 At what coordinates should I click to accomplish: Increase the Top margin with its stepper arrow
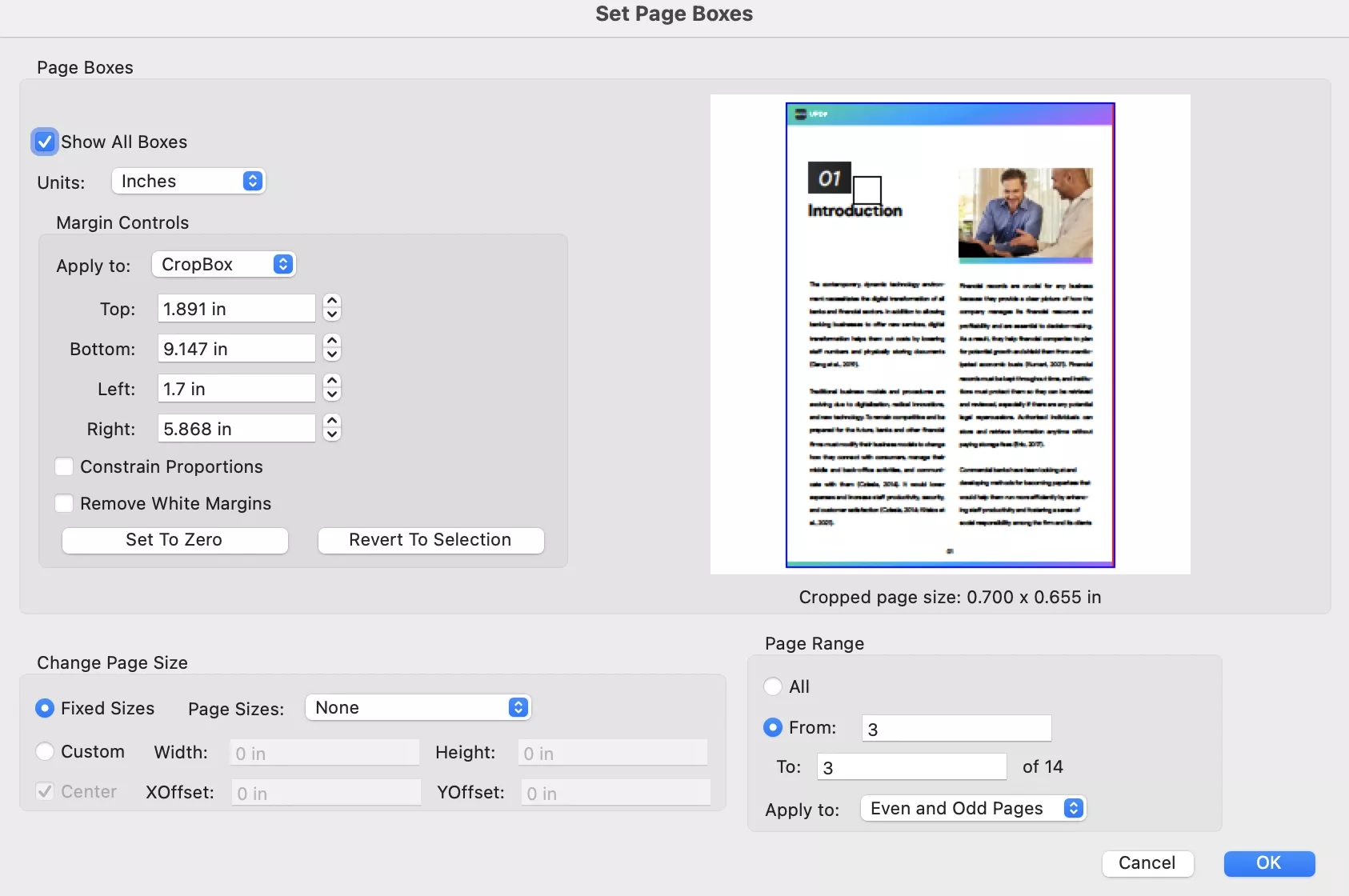[x=333, y=302]
